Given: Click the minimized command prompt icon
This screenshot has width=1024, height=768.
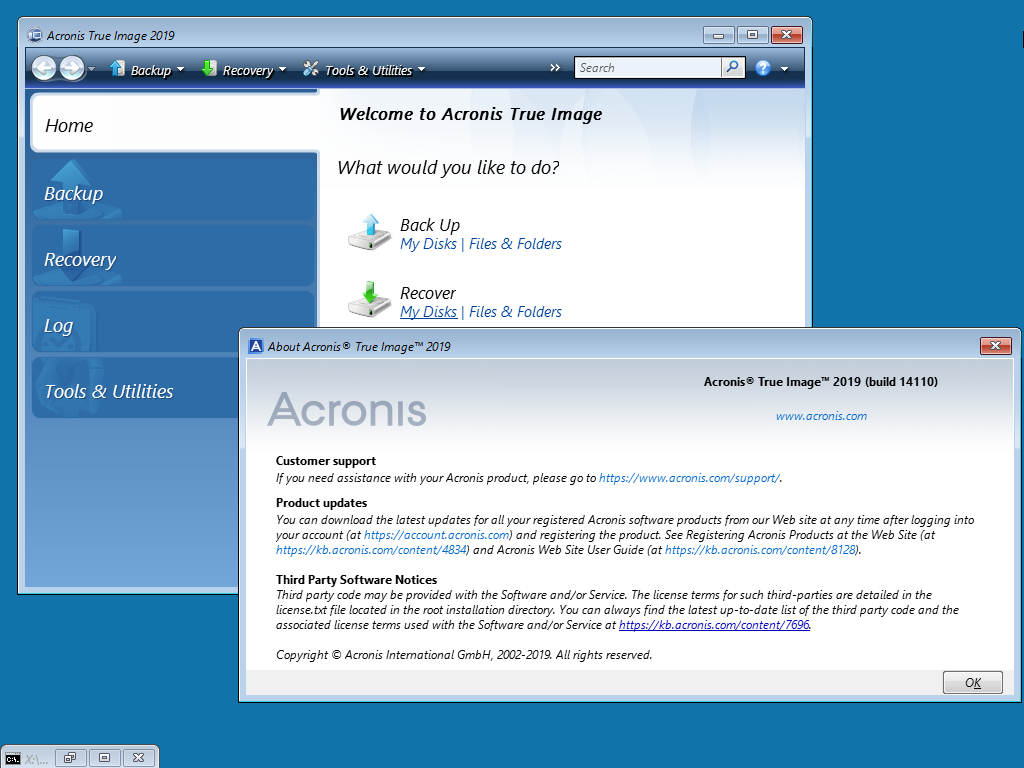Looking at the screenshot, I should [x=12, y=758].
